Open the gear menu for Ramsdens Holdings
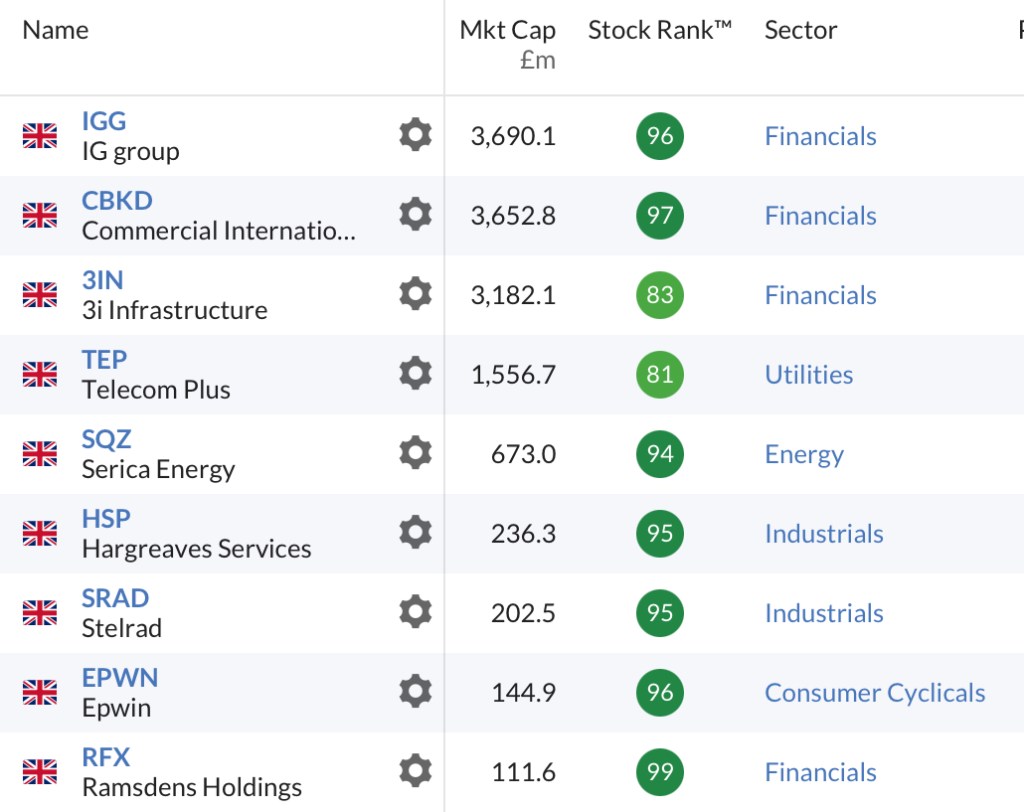The image size is (1024, 812). (415, 771)
